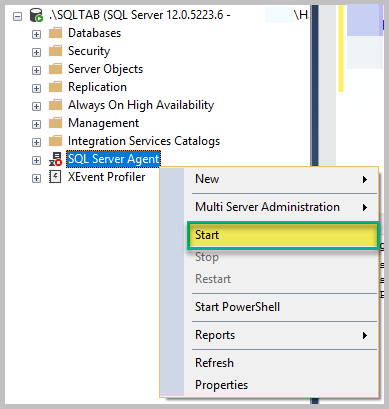Screen dimensions: 389x409
Task: Select the Server Objects tree label
Action: [105, 69]
